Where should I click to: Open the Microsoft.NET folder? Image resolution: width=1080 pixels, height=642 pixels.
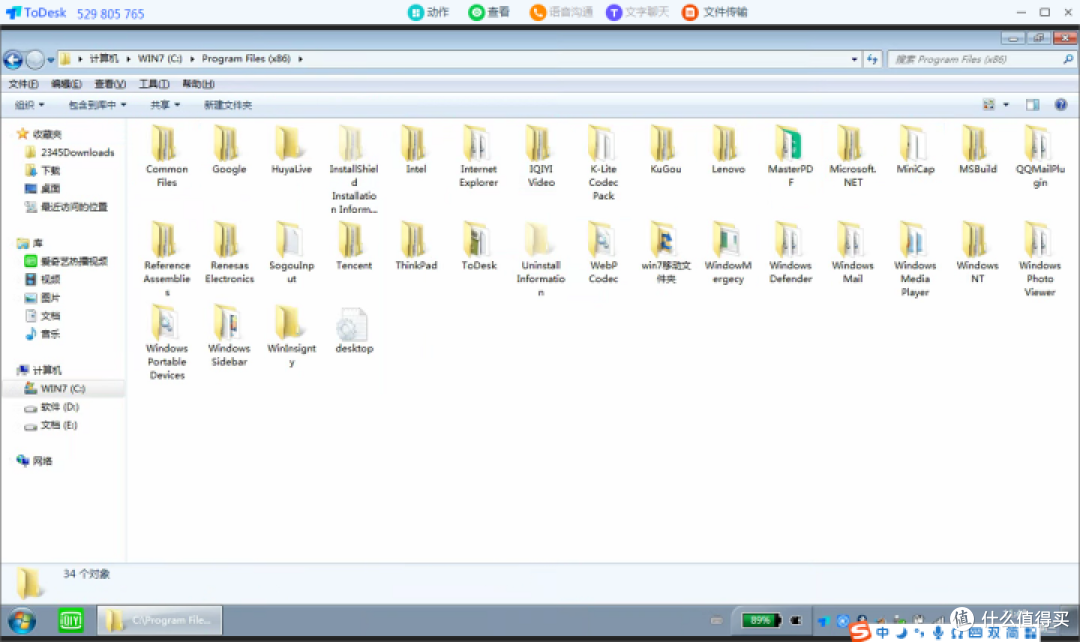[853, 156]
